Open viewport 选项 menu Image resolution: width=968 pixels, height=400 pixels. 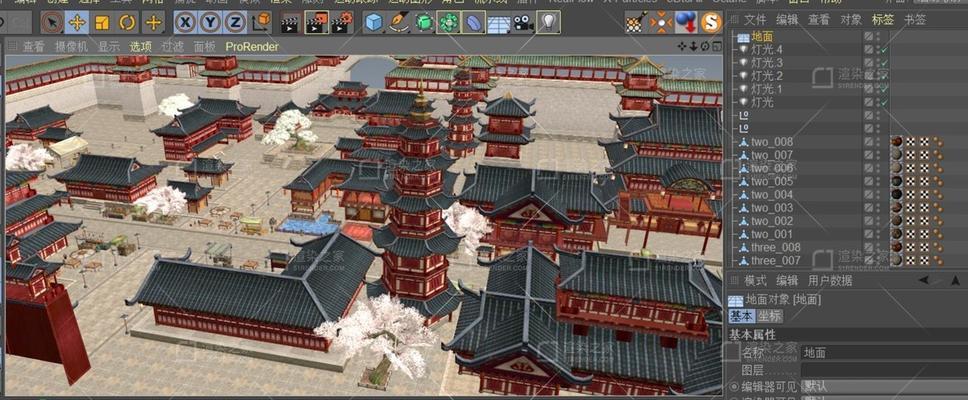(141, 46)
